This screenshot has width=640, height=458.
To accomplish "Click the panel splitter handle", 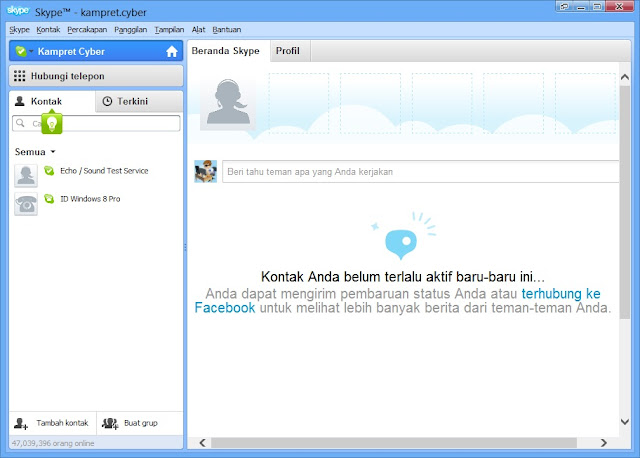I will [x=185, y=247].
